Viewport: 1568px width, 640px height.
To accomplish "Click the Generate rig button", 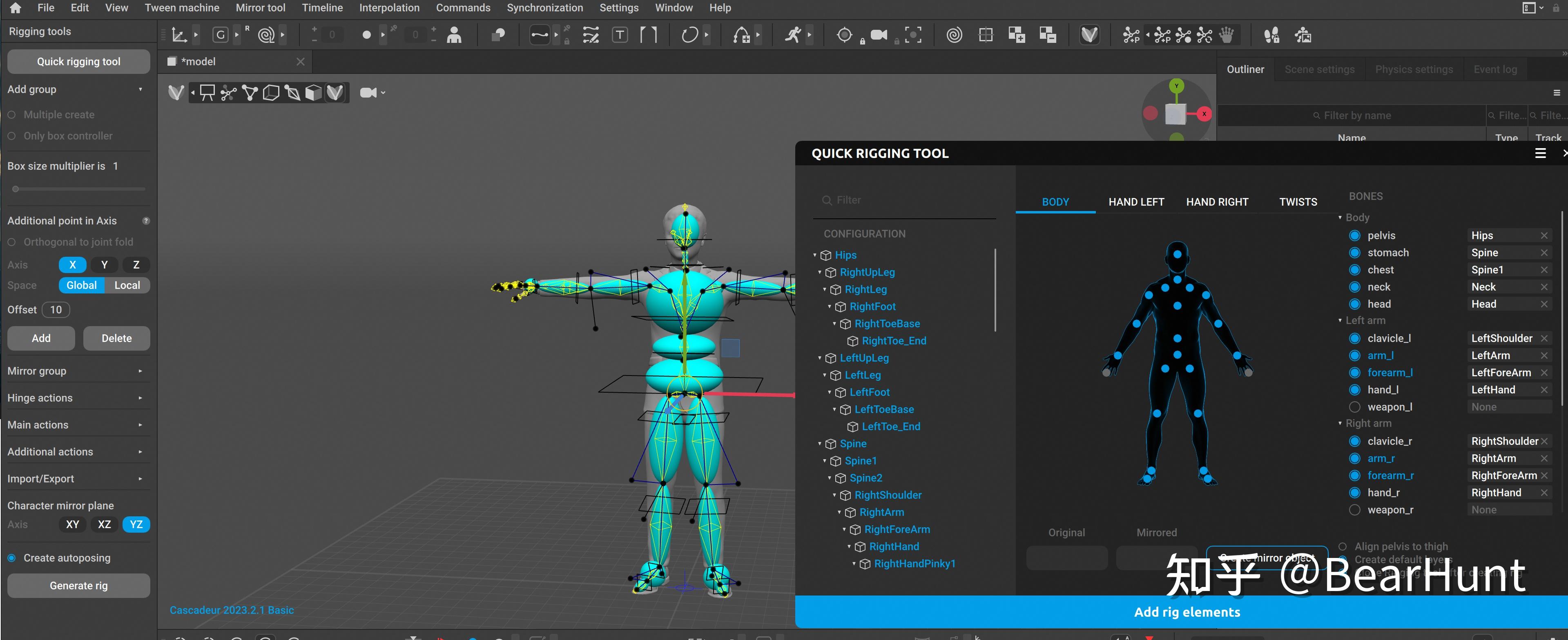I will (x=78, y=586).
